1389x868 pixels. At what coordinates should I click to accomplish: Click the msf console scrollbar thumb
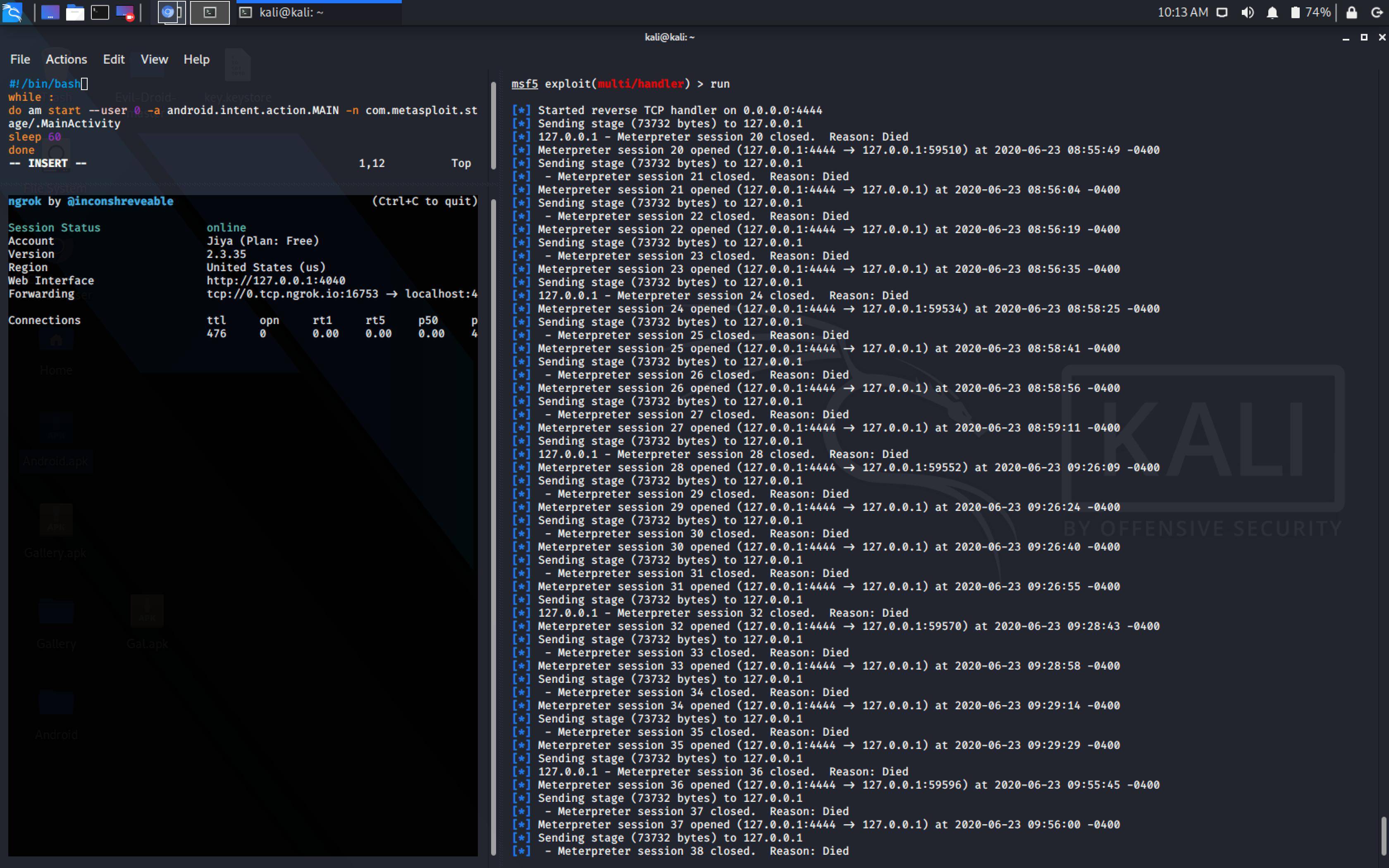(x=1383, y=835)
